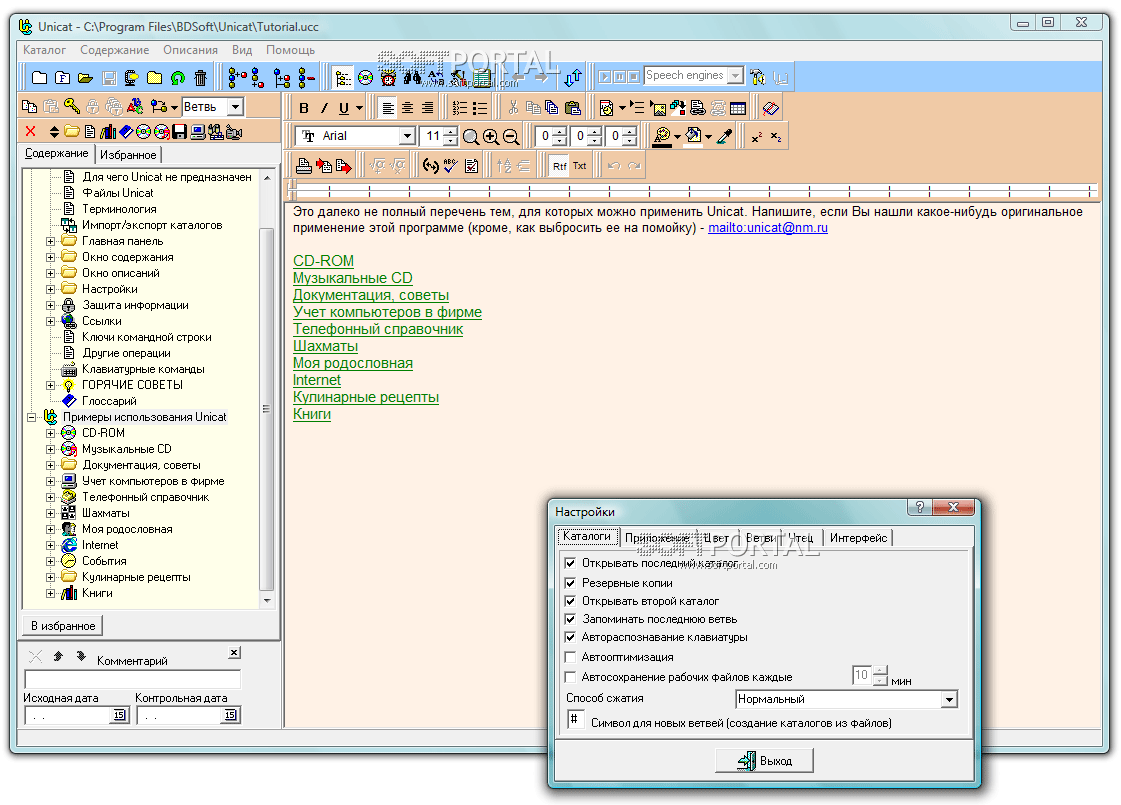Click the 'Выход' button
The image size is (1121, 805).
[764, 761]
